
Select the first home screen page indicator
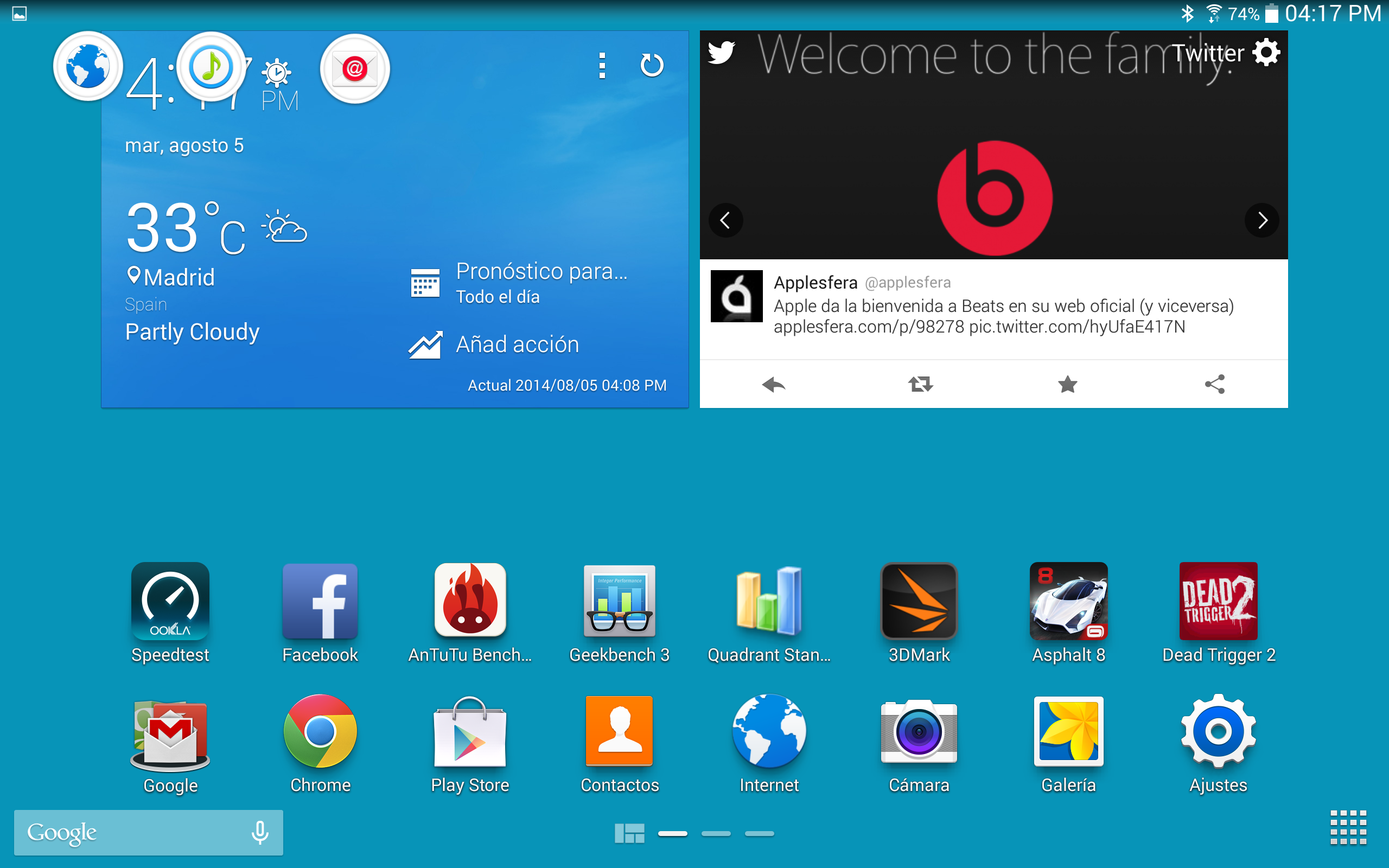(x=673, y=834)
